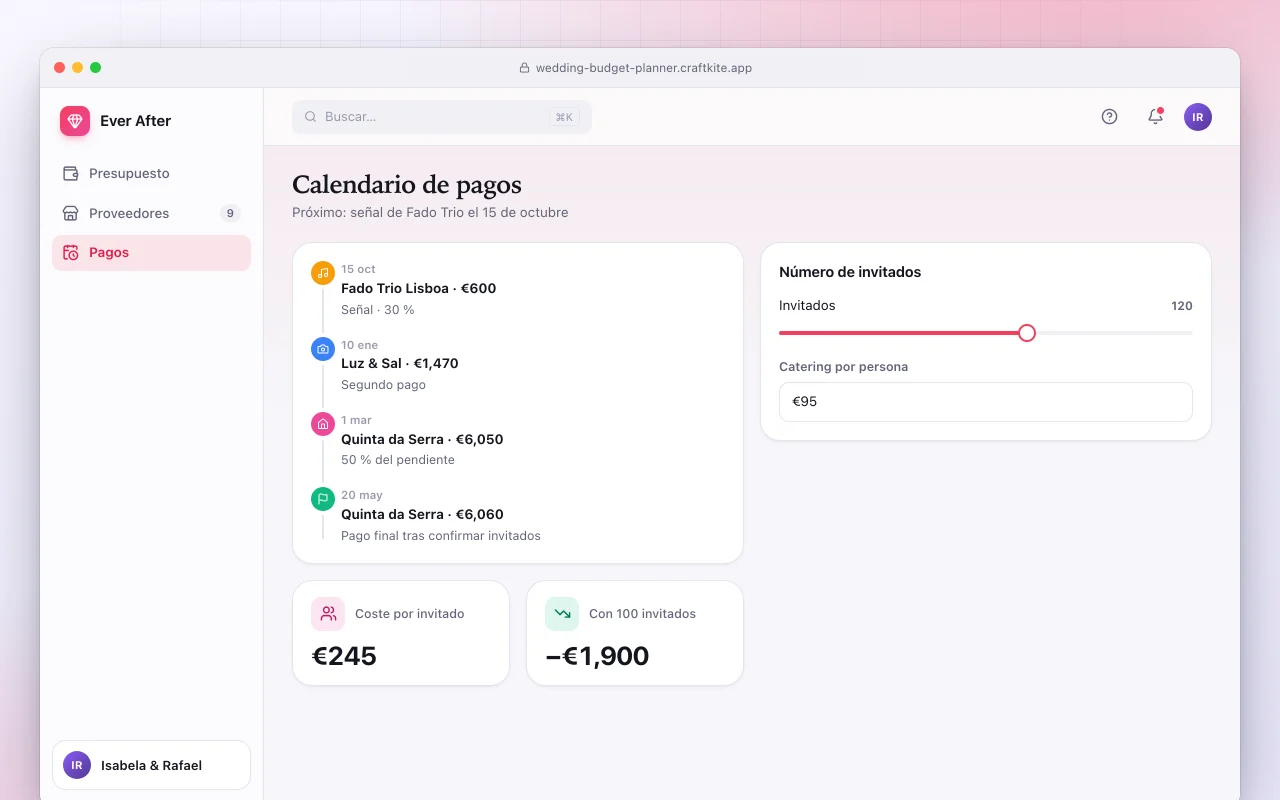Viewport: 1280px width, 800px height.
Task: Click the 'Calendario de pagos' heading
Action: [407, 185]
